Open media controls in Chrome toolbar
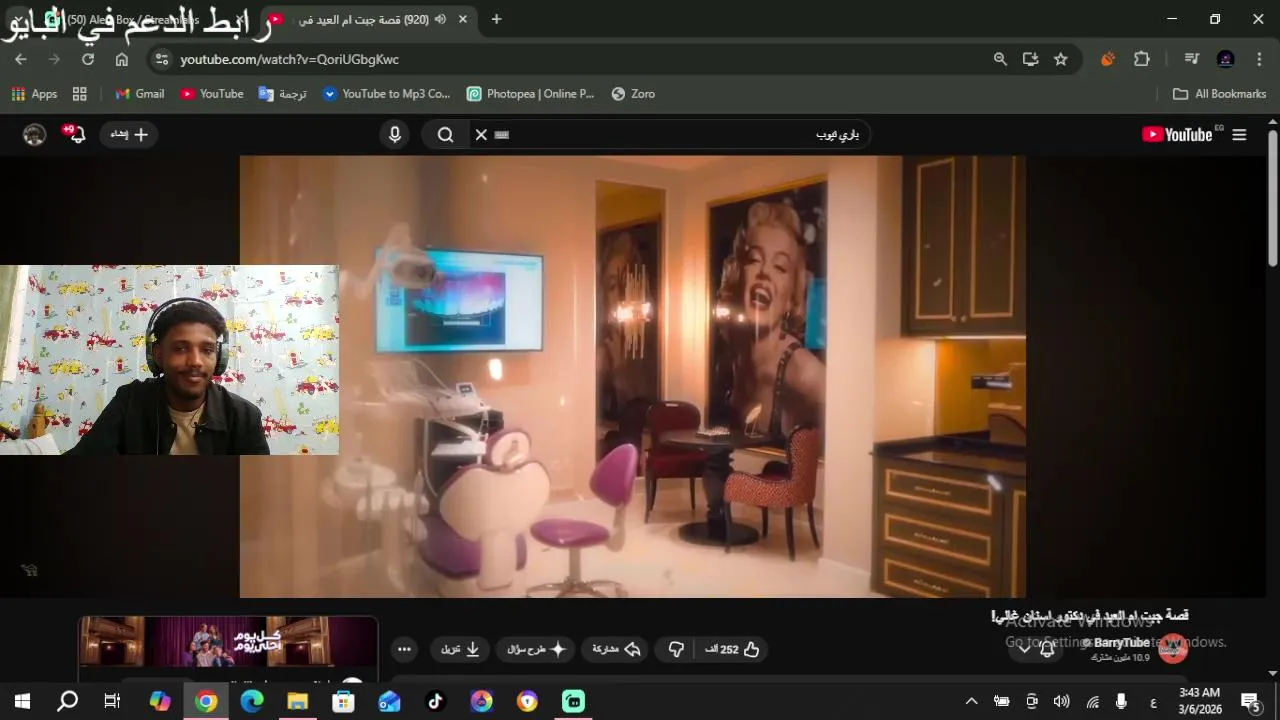 (x=1191, y=59)
